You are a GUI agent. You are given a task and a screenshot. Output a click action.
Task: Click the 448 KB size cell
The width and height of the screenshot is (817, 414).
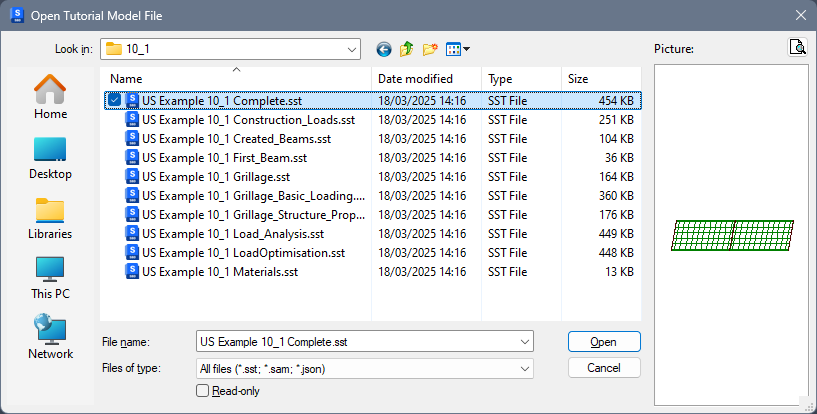616,253
